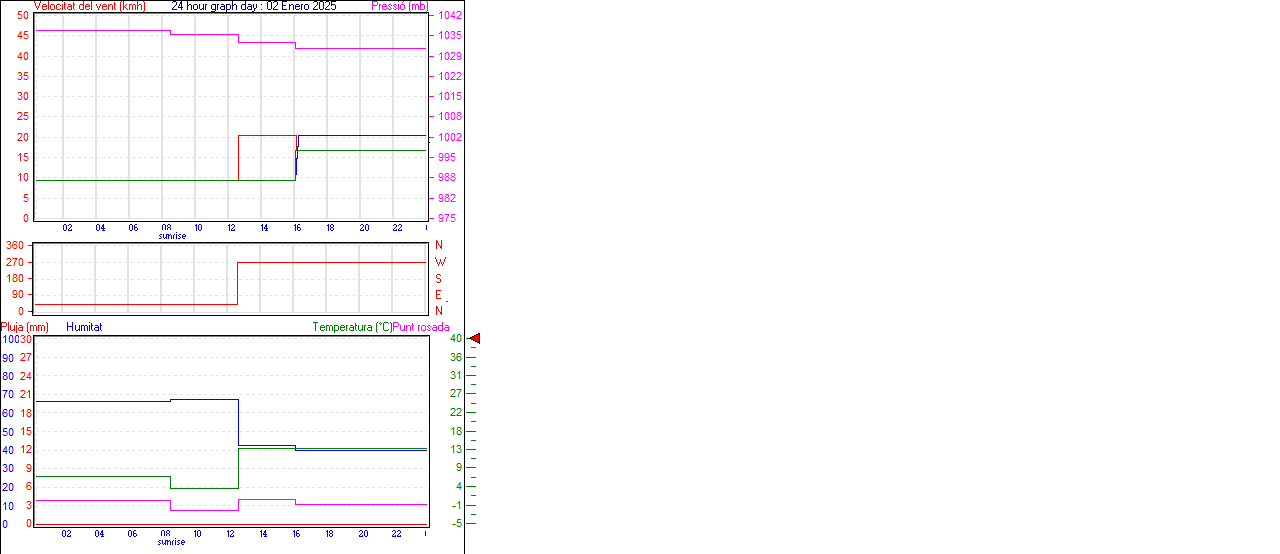1280x554 pixels.
Task: Click hour 16 on the bottom graph axis
Action: [297, 534]
